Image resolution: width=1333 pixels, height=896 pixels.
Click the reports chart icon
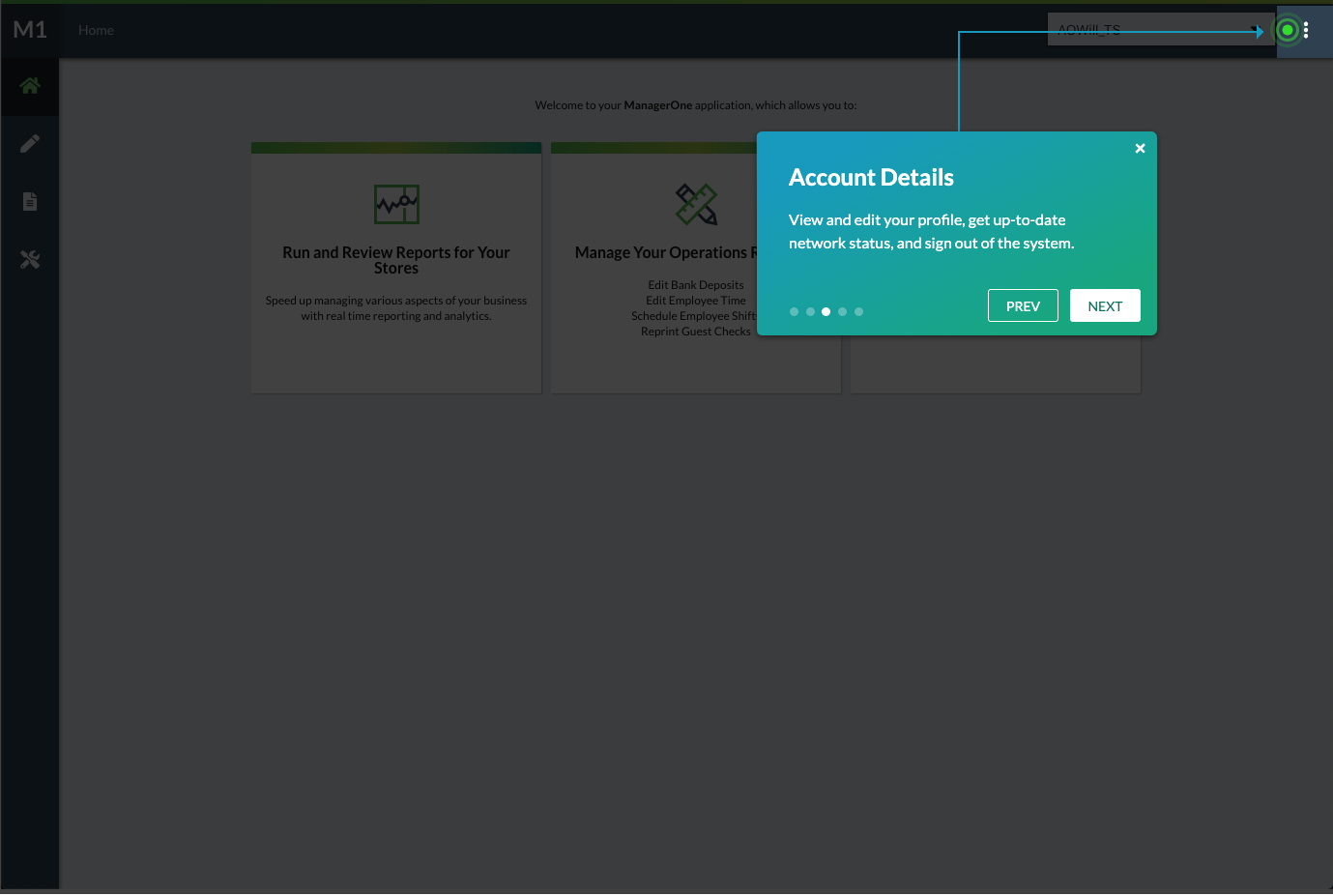pyautogui.click(x=396, y=204)
